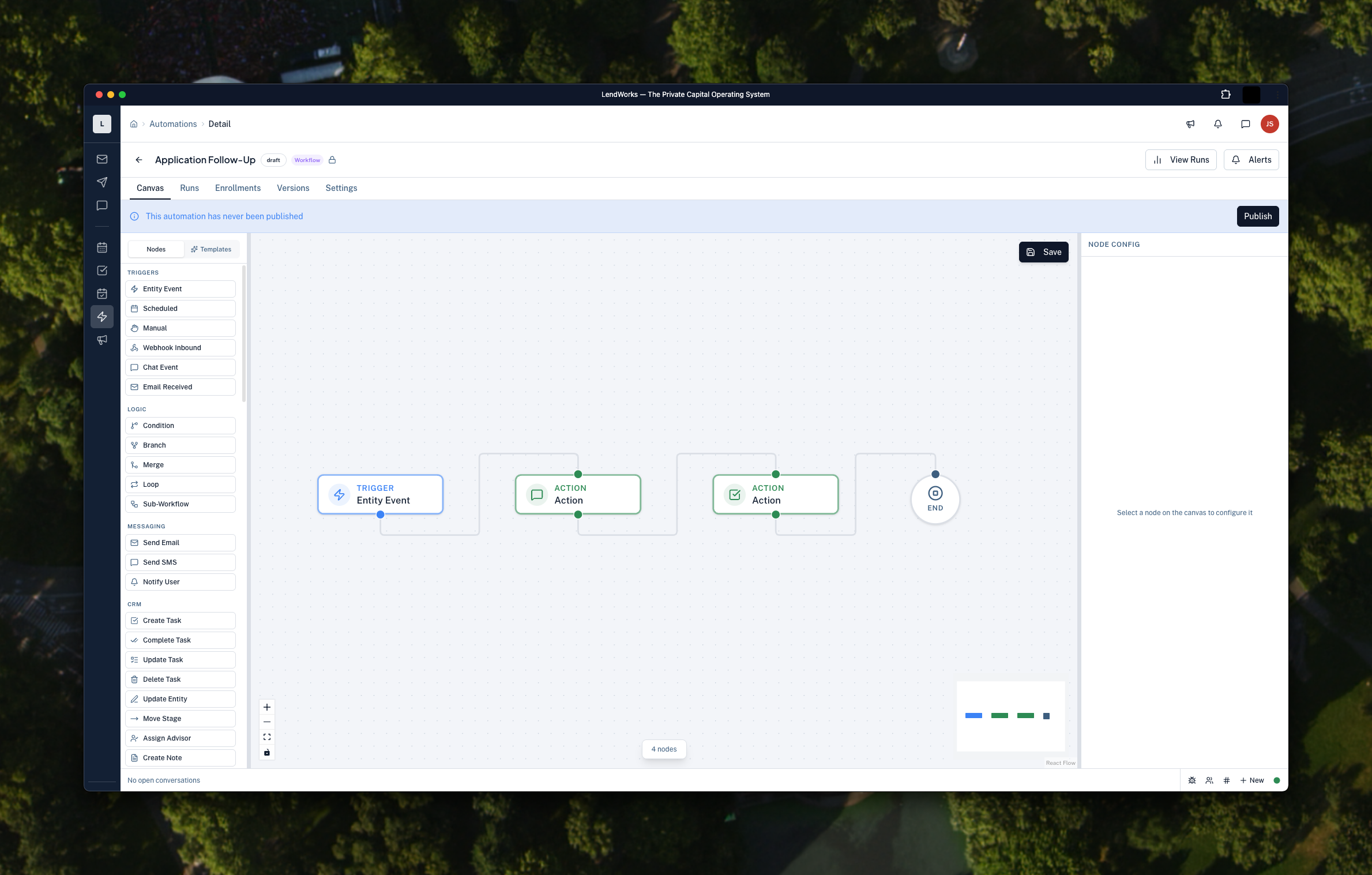Viewport: 1372px width, 875px height.
Task: Click the lightning Automations sidebar icon
Action: pyautogui.click(x=102, y=317)
